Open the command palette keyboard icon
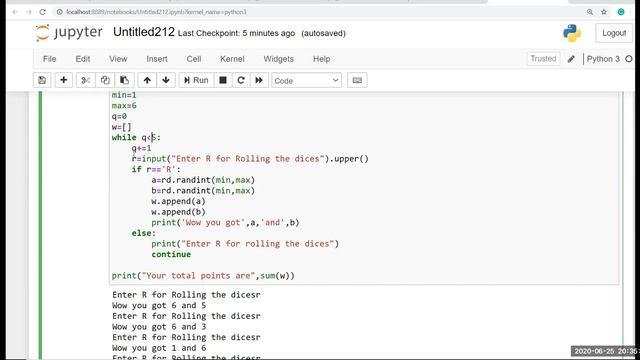The width and height of the screenshot is (640, 360). point(357,80)
